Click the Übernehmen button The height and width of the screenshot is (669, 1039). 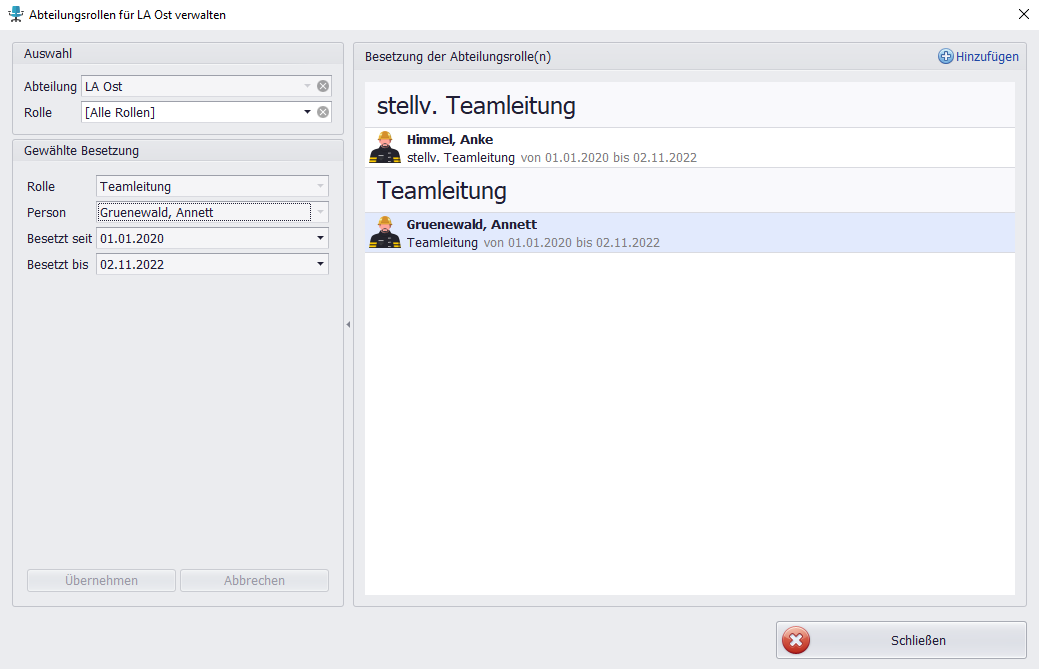[x=101, y=581]
